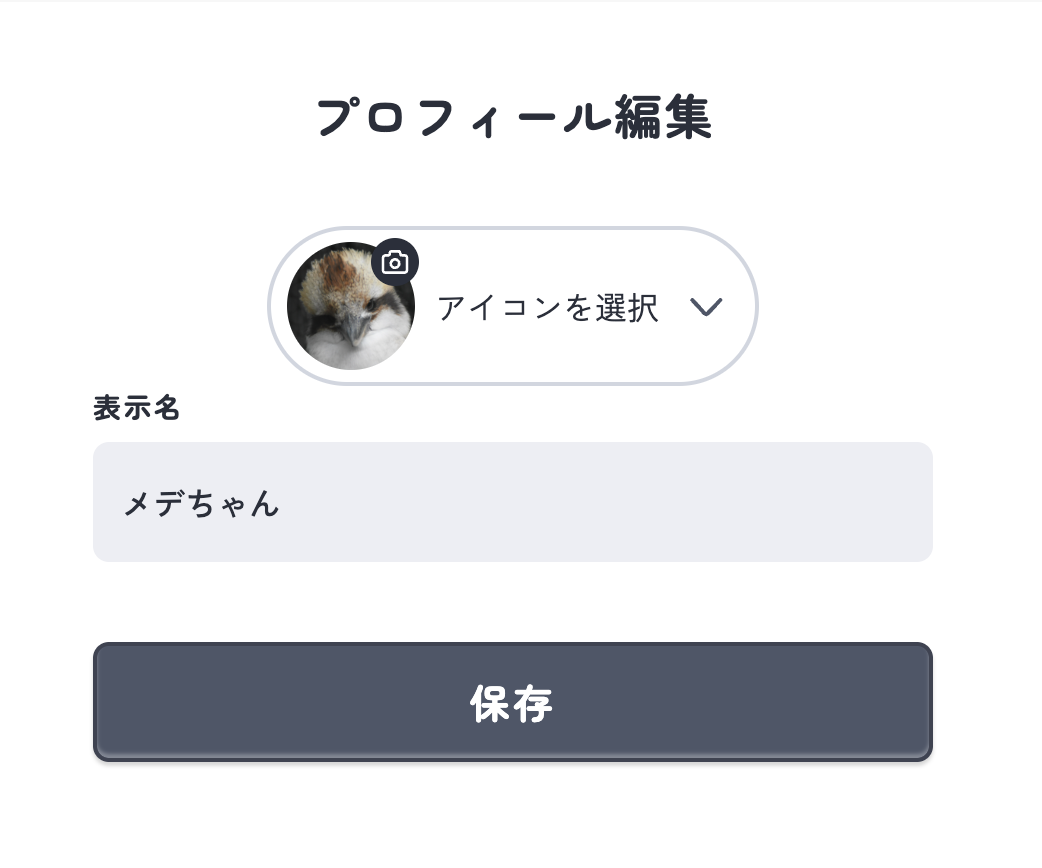Open the rounded icon selector pill

tap(512, 306)
